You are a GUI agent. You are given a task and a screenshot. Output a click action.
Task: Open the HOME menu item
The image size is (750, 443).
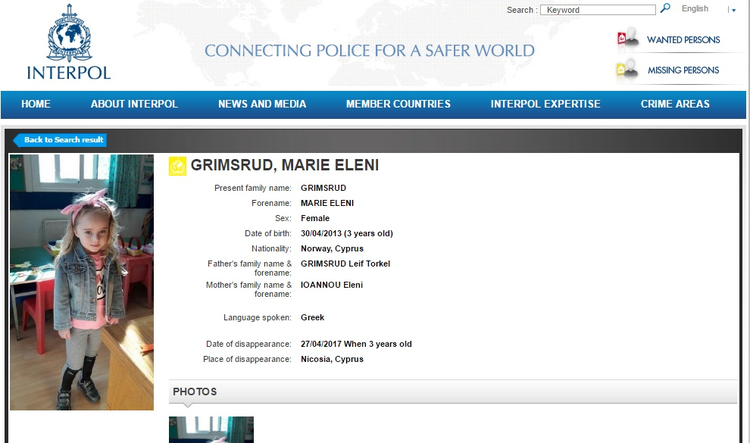pyautogui.click(x=36, y=104)
